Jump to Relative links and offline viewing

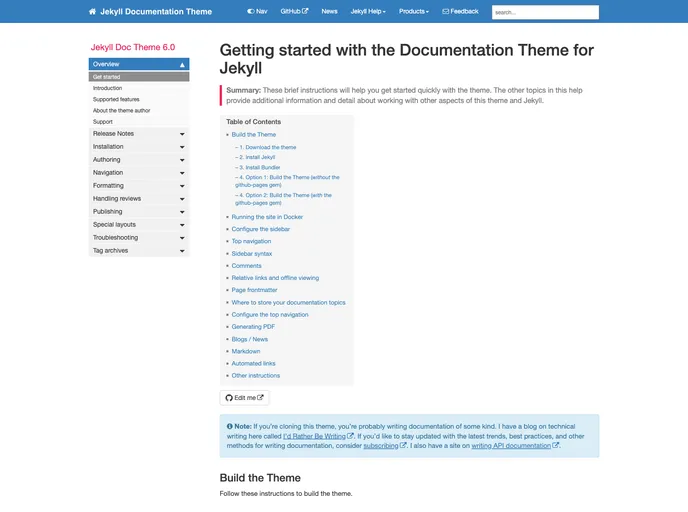pyautogui.click(x=275, y=278)
